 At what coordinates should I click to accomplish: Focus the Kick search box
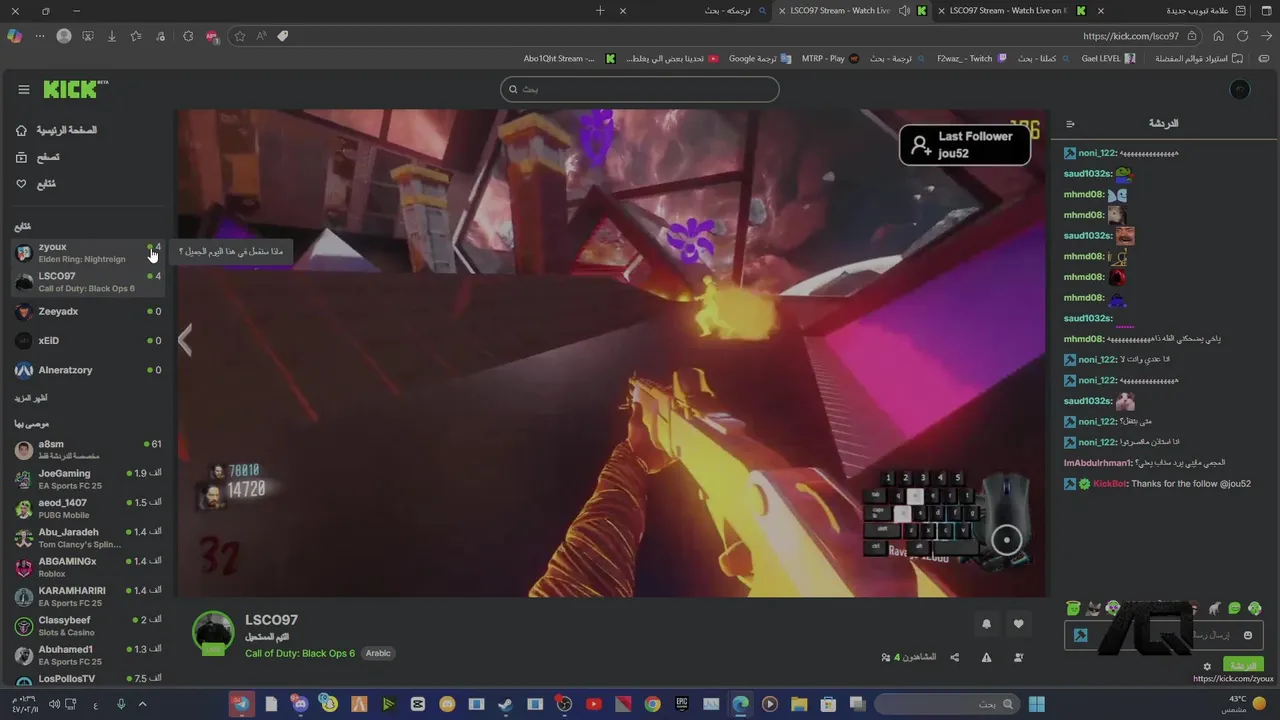640,89
